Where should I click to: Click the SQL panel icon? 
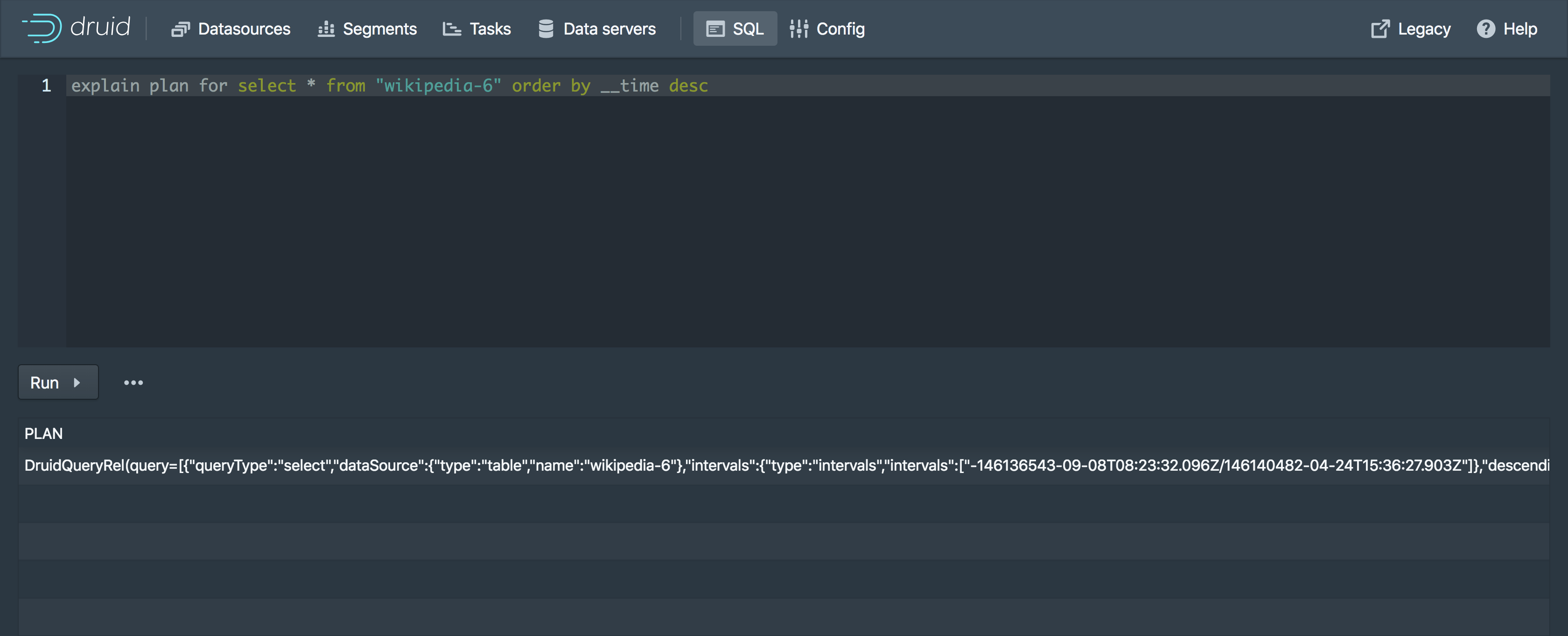point(715,28)
